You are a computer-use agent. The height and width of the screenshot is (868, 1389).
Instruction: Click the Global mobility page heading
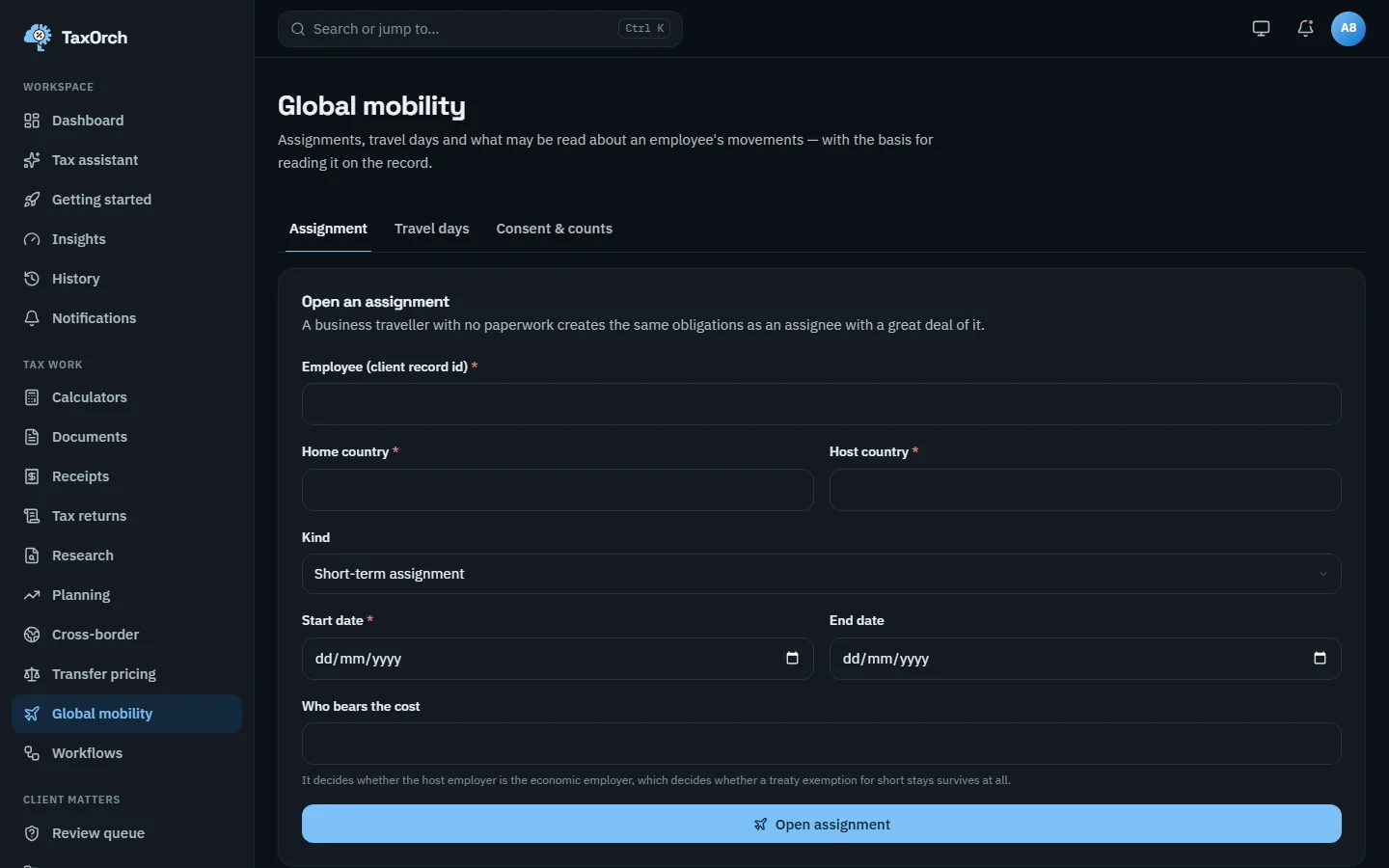(x=371, y=106)
